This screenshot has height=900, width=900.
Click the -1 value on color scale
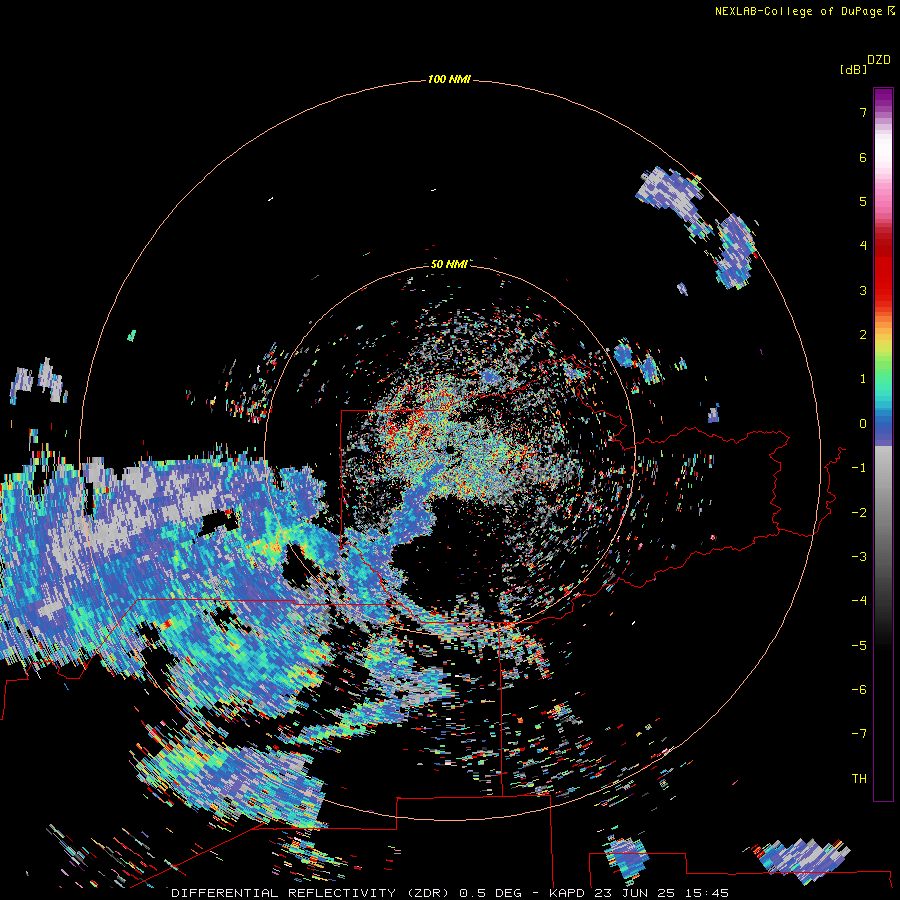point(859,468)
